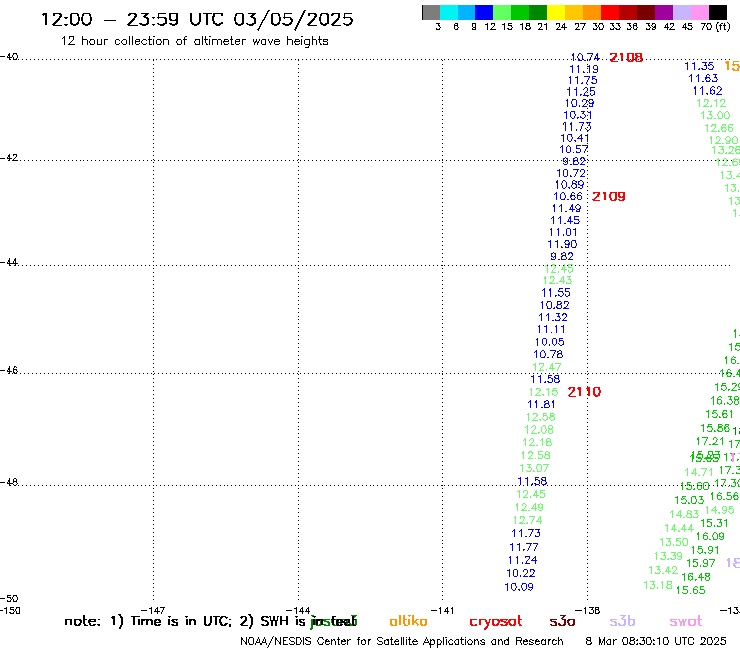This screenshot has width=740, height=650.
Task: Click the light green 15 ft legend swatch
Action: [502, 12]
